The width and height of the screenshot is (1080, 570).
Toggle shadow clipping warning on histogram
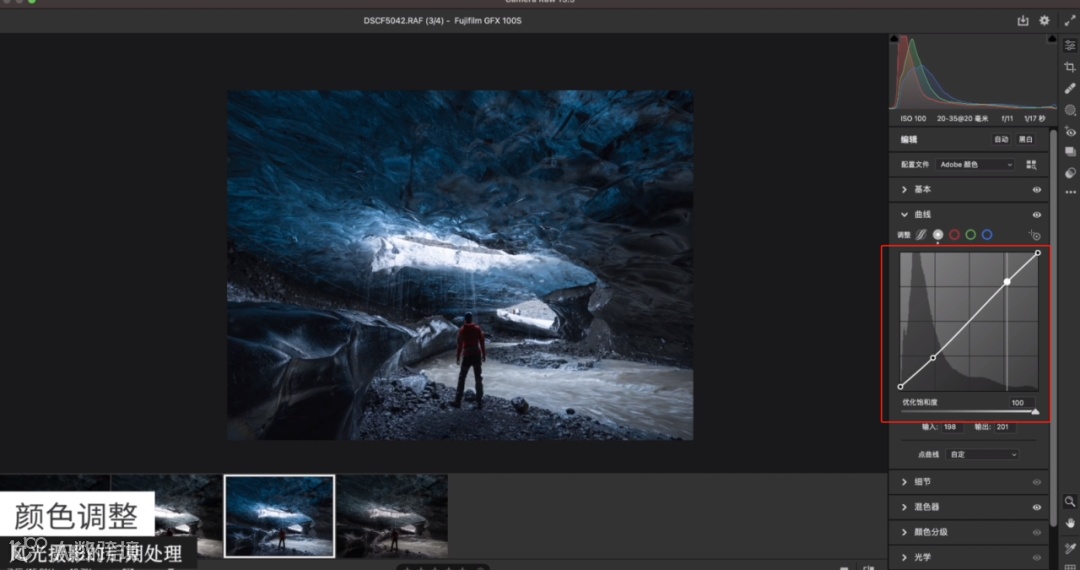click(x=894, y=39)
